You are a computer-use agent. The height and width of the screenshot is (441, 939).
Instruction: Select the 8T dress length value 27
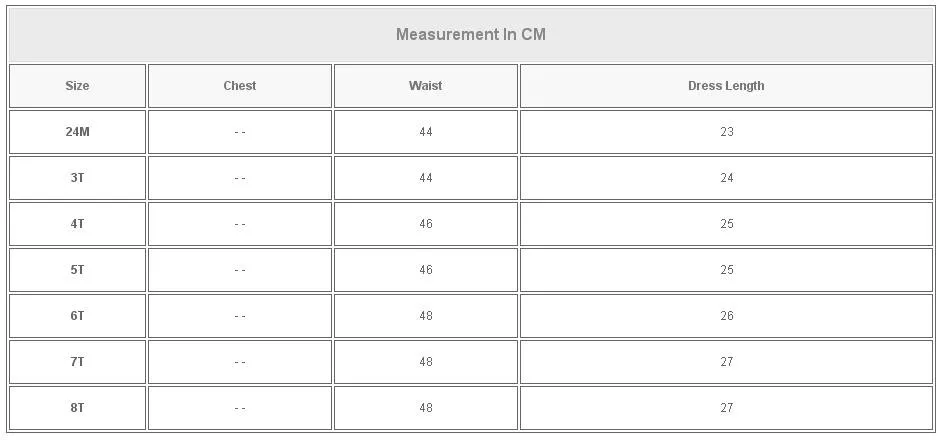[727, 408]
